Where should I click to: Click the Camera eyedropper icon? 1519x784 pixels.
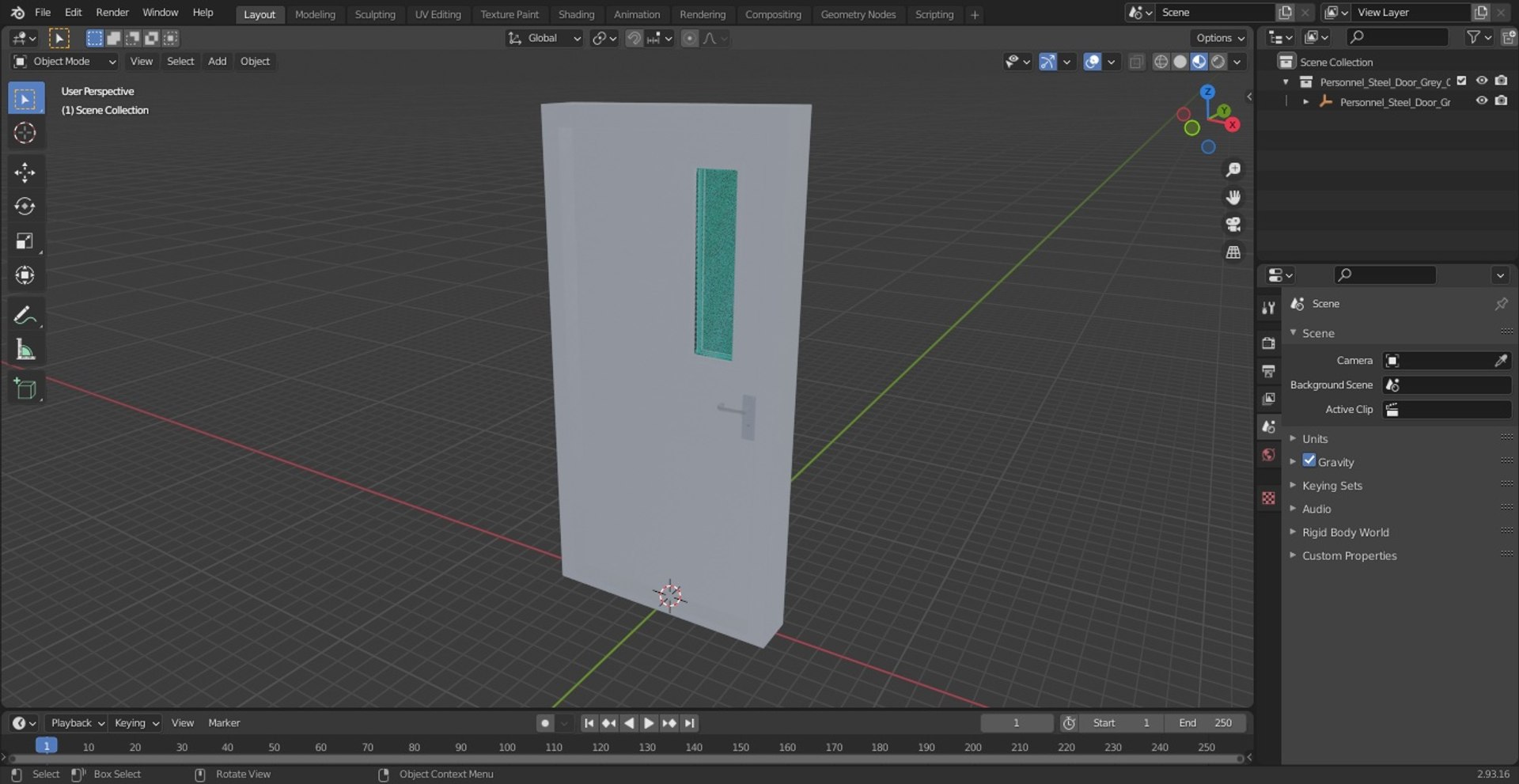tap(1501, 361)
